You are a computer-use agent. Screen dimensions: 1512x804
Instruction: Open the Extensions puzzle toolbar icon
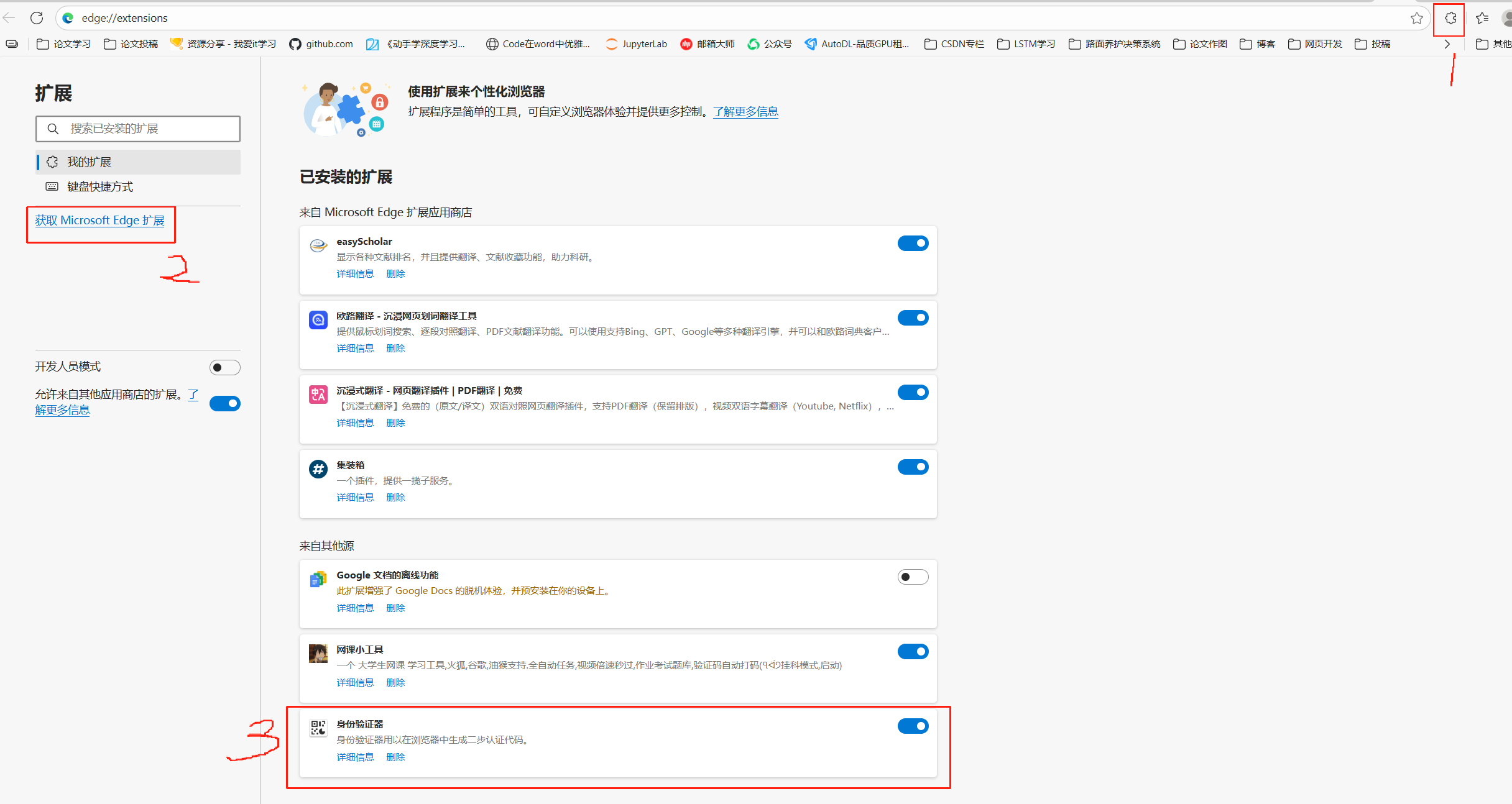point(1450,18)
